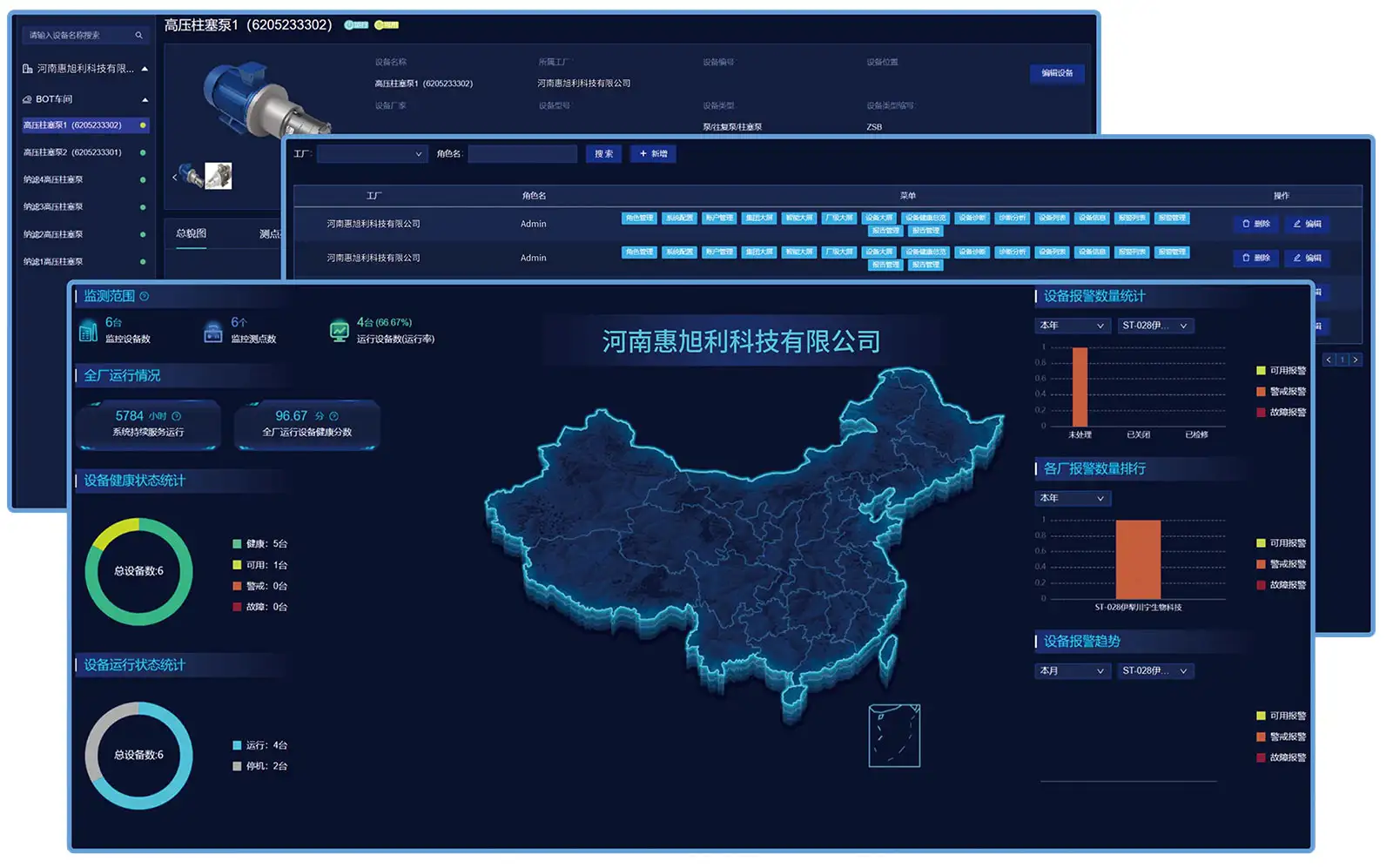This screenshot has height=868, width=1393.
Task: Toggle 可用报警 legend in 设备报警趋势 chart
Action: pos(1281,716)
